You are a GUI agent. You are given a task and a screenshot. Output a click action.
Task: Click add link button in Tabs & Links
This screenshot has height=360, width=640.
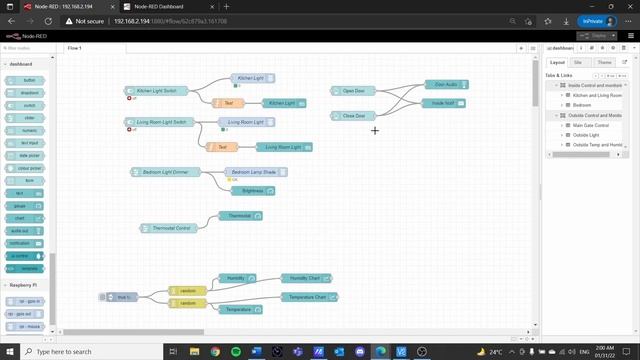622,76
